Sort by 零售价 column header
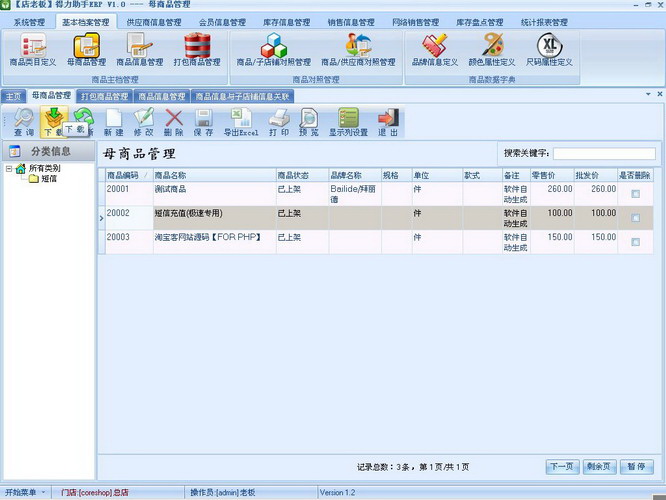Image resolution: width=666 pixels, height=500 pixels. (552, 175)
